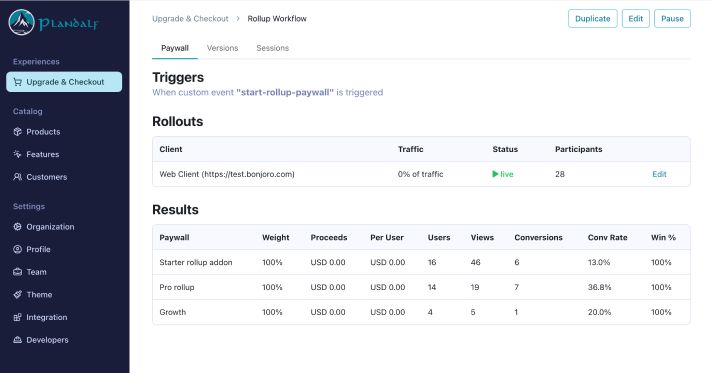The image size is (711, 373).
Task: Click the Duplicate button
Action: [x=593, y=19]
